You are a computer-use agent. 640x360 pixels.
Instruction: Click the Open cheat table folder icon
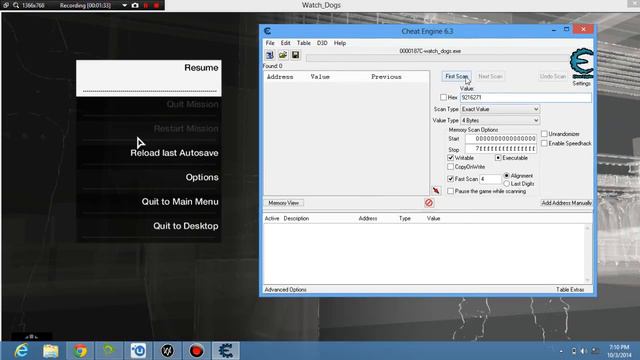282,55
